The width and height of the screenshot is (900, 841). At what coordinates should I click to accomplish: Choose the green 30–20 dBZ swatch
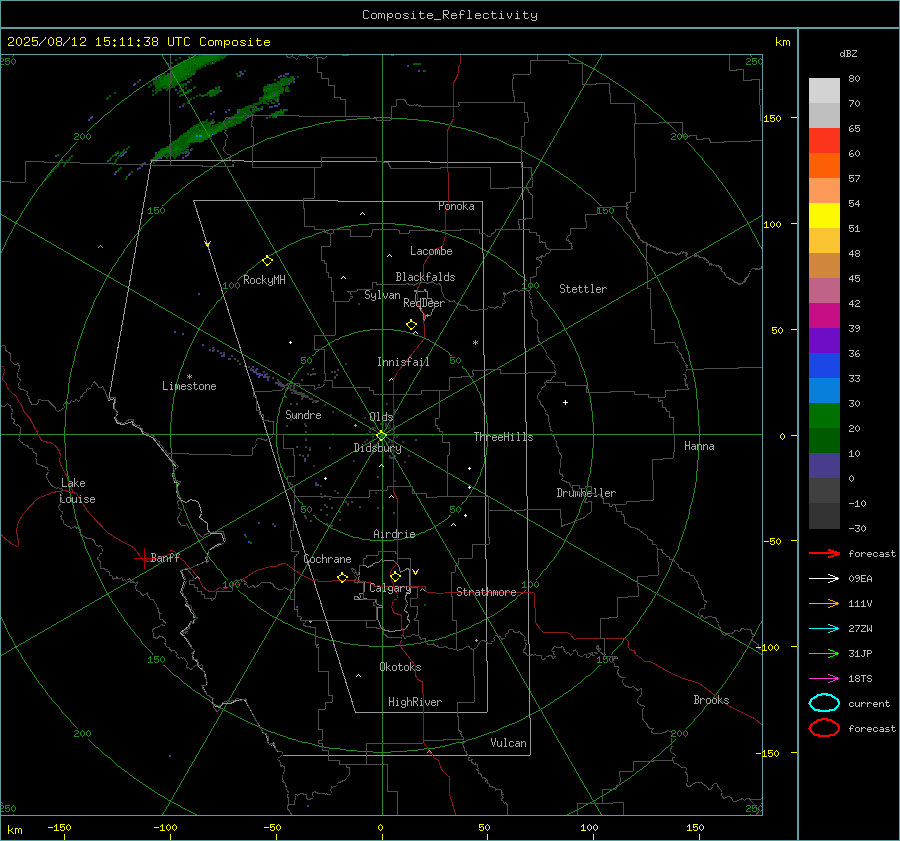[824, 416]
